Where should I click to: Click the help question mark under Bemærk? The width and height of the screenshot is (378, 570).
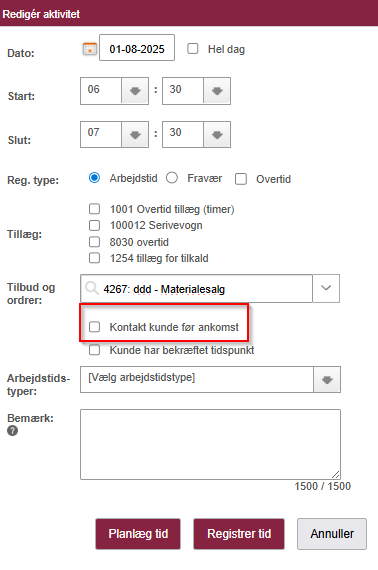pos(12,430)
